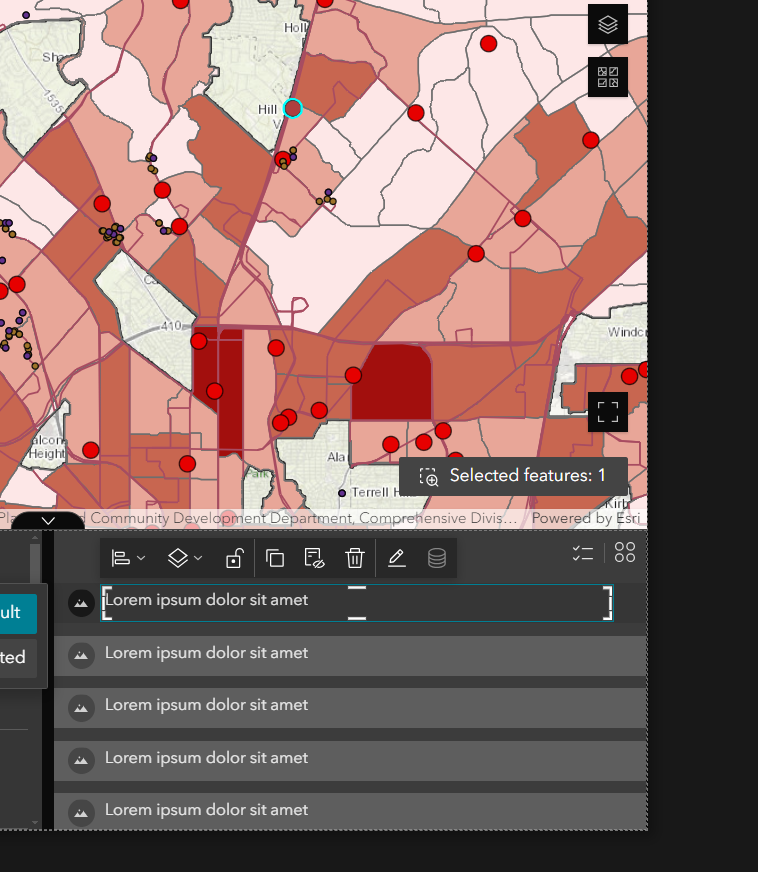Collapse the panel using the down chevron tab
The width and height of the screenshot is (758, 872).
(x=48, y=521)
